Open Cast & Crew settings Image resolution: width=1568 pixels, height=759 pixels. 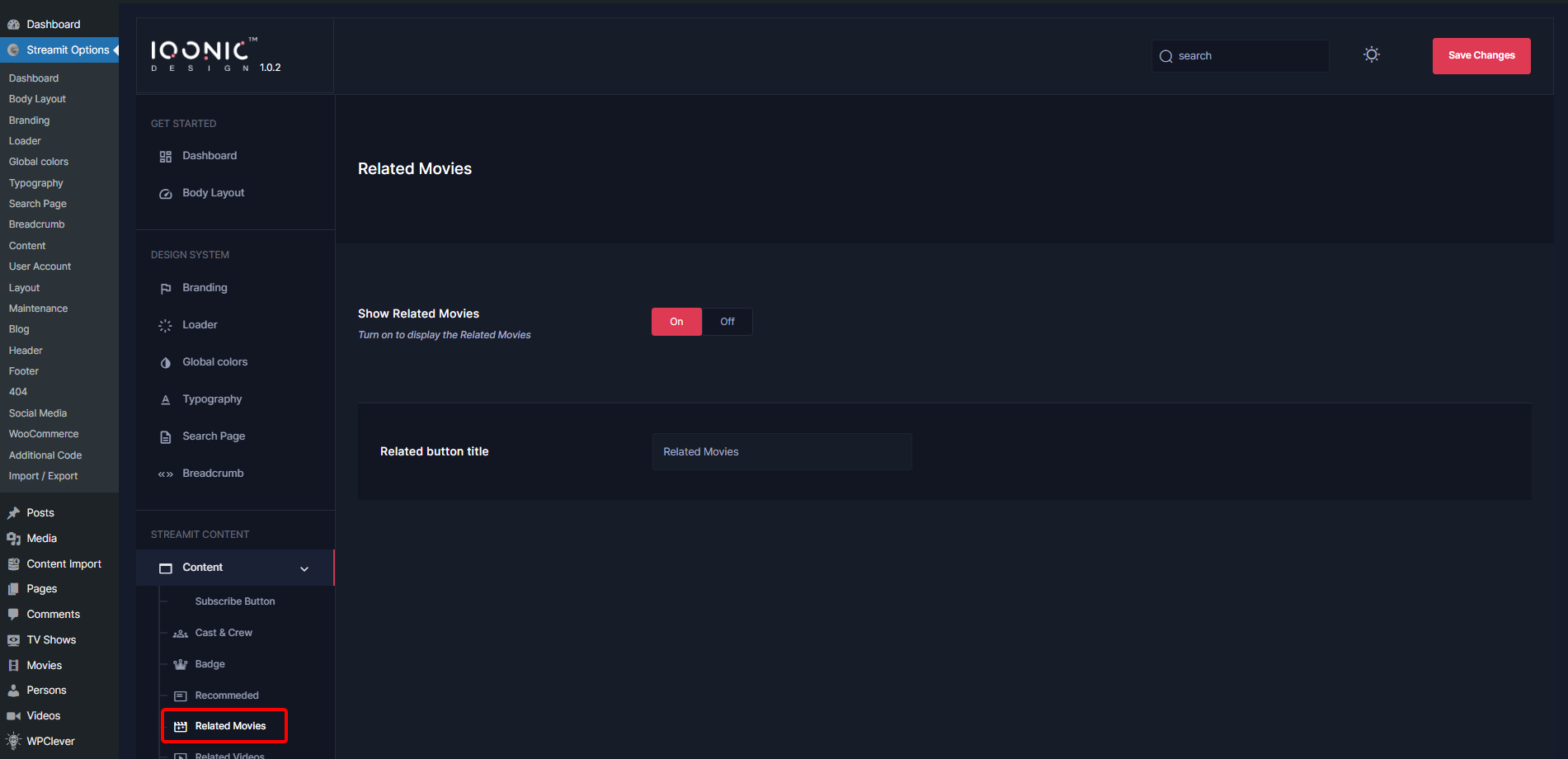[x=224, y=633]
